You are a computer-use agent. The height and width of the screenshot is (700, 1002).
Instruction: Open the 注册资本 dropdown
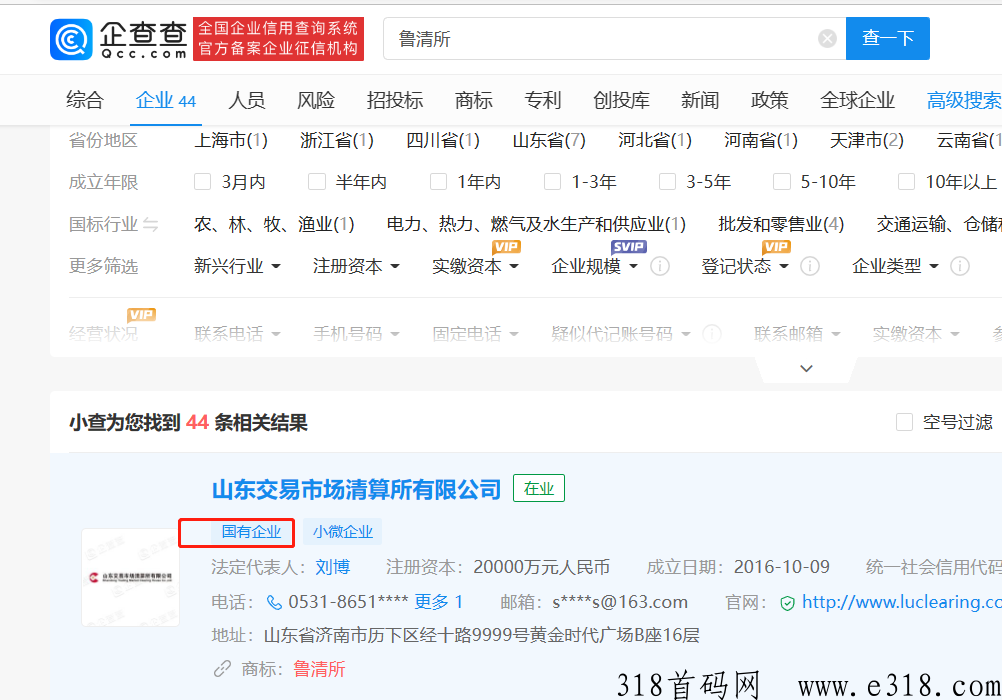pos(356,266)
